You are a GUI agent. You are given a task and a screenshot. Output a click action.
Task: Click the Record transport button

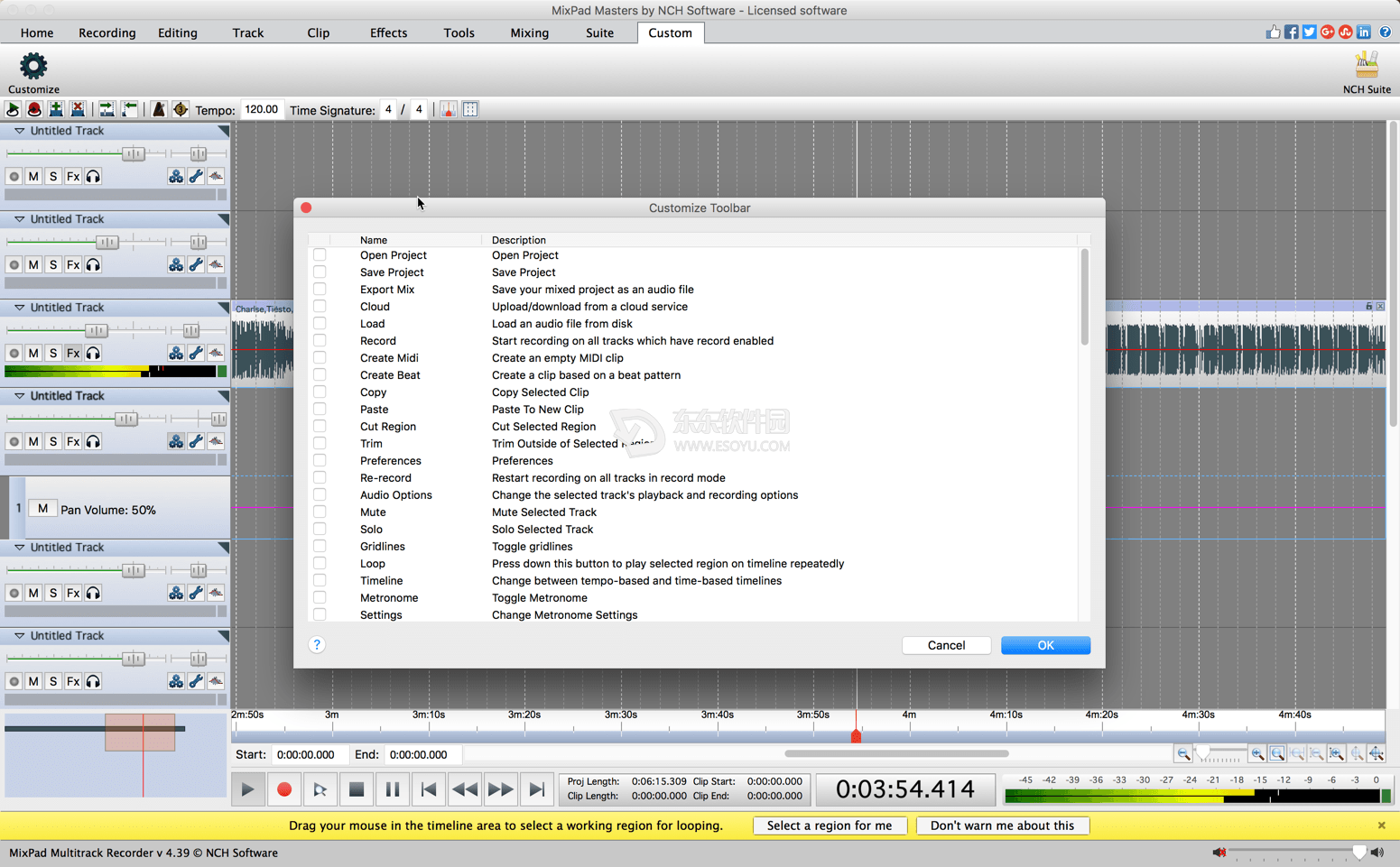click(284, 789)
